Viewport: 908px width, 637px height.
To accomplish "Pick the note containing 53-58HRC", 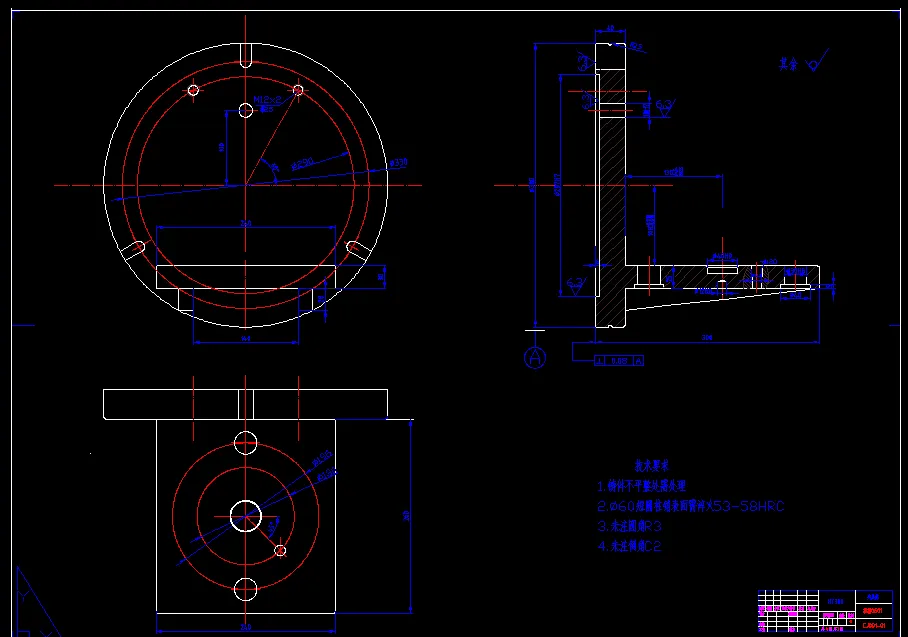I will coord(691,506).
